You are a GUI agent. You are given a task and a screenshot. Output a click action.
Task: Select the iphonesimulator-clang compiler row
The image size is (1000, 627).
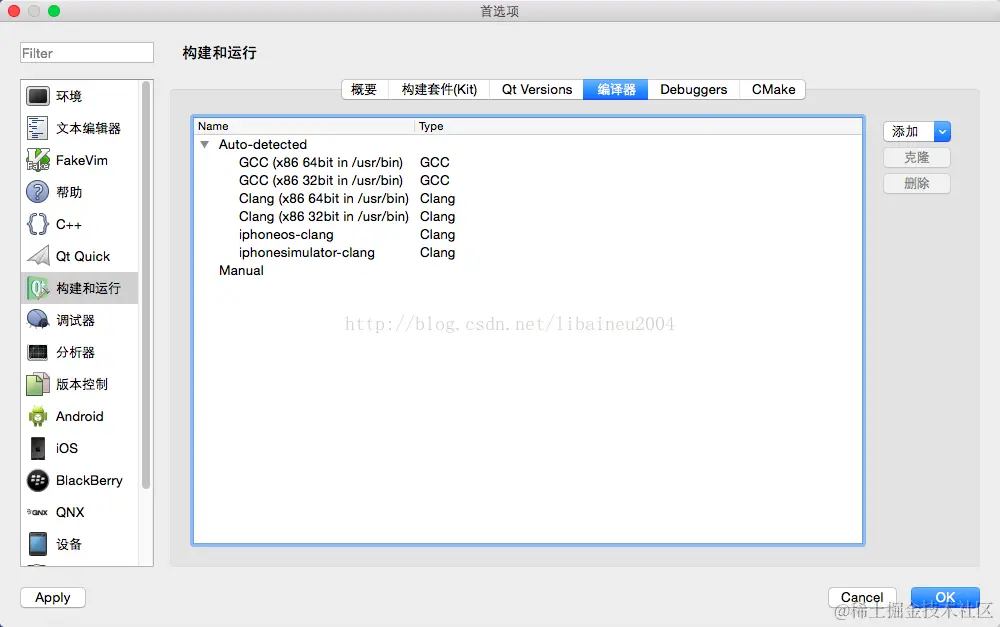tap(528, 253)
